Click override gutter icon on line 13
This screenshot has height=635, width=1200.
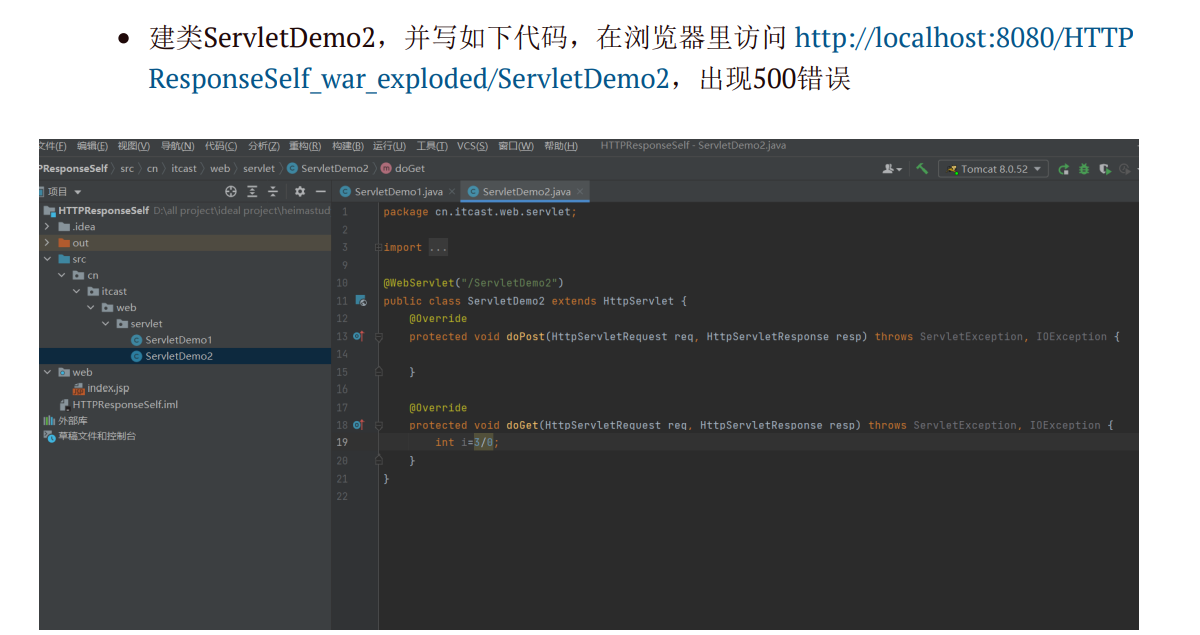[358, 337]
